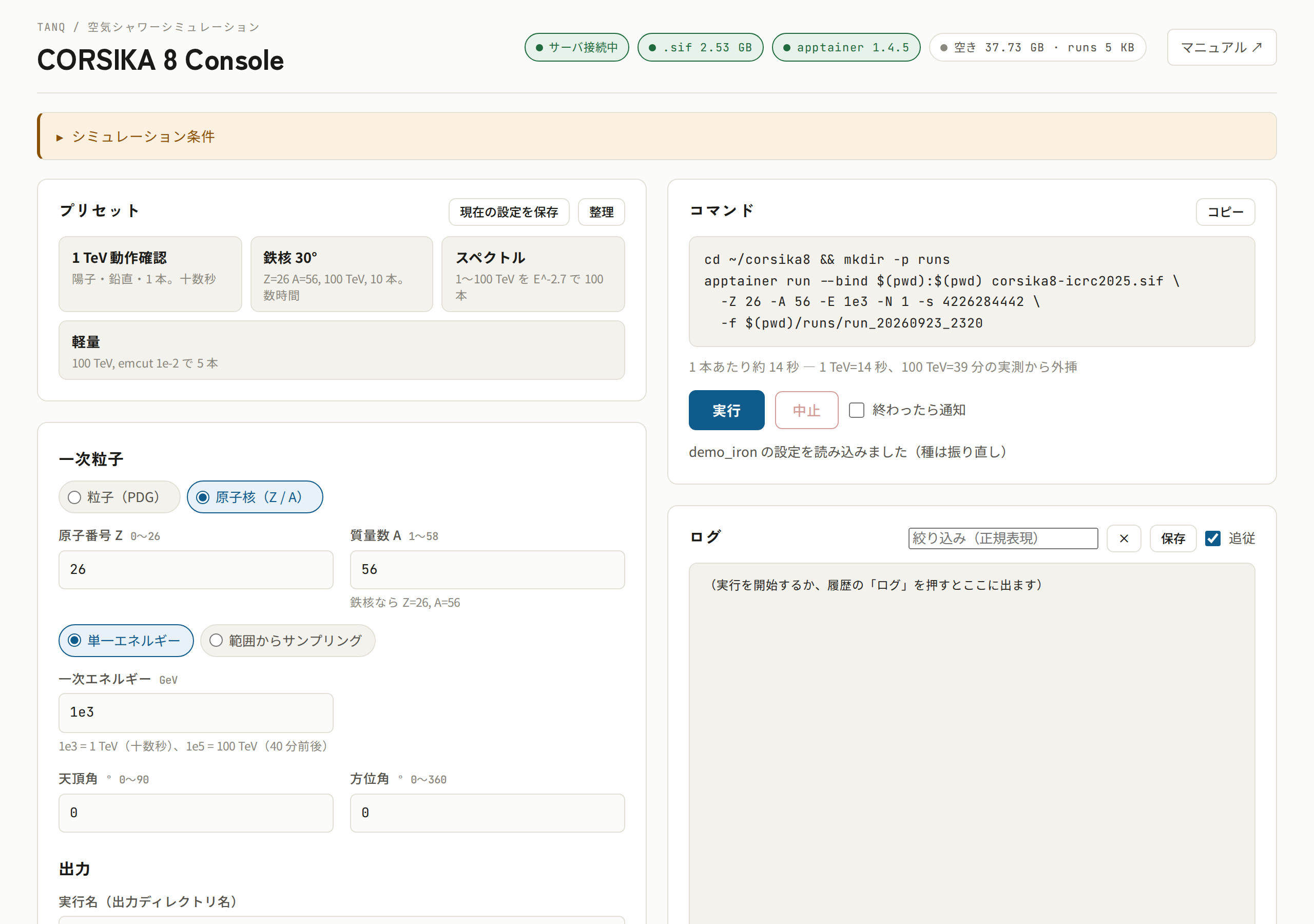Select 原子核（Z / A） radio option
The image size is (1314, 924).
coord(255,497)
